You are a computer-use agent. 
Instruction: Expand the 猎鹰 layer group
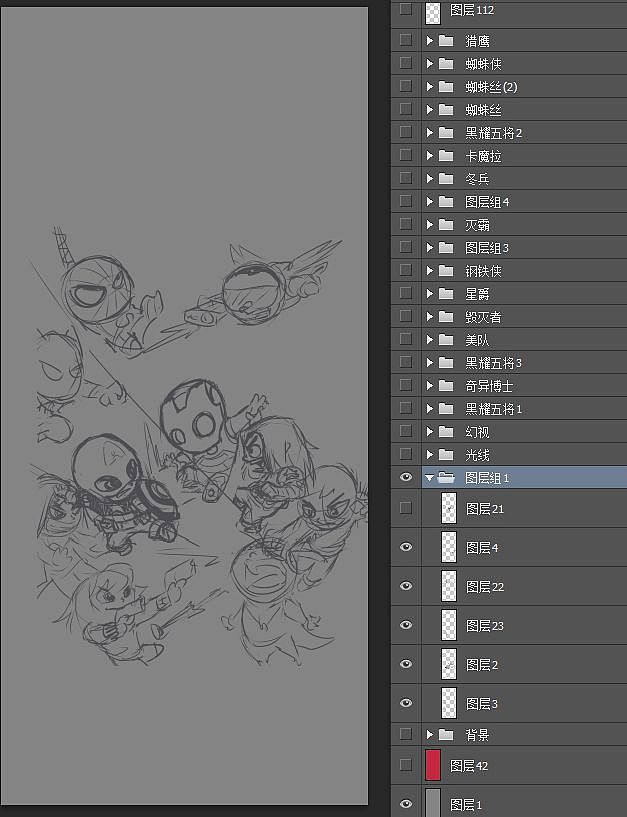[x=429, y=41]
